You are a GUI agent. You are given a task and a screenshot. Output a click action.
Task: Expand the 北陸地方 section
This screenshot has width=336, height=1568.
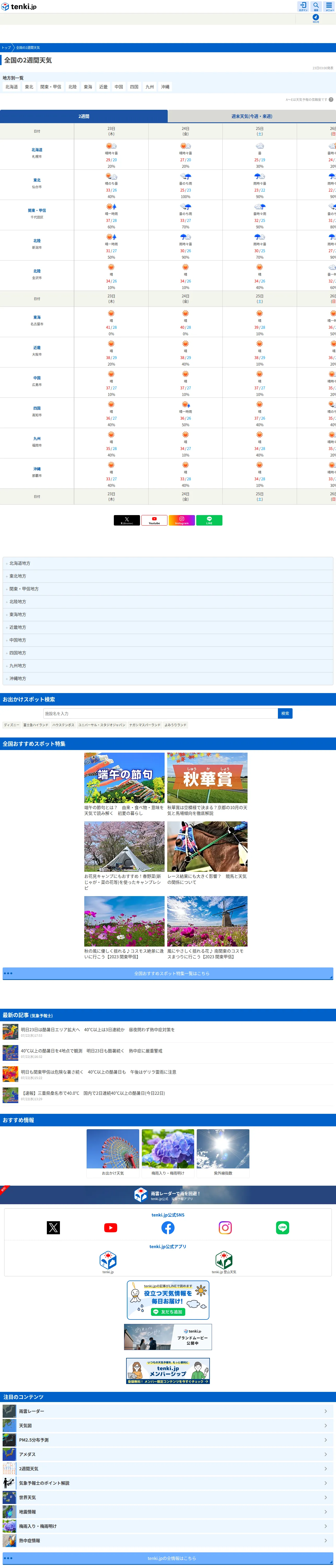point(168,602)
